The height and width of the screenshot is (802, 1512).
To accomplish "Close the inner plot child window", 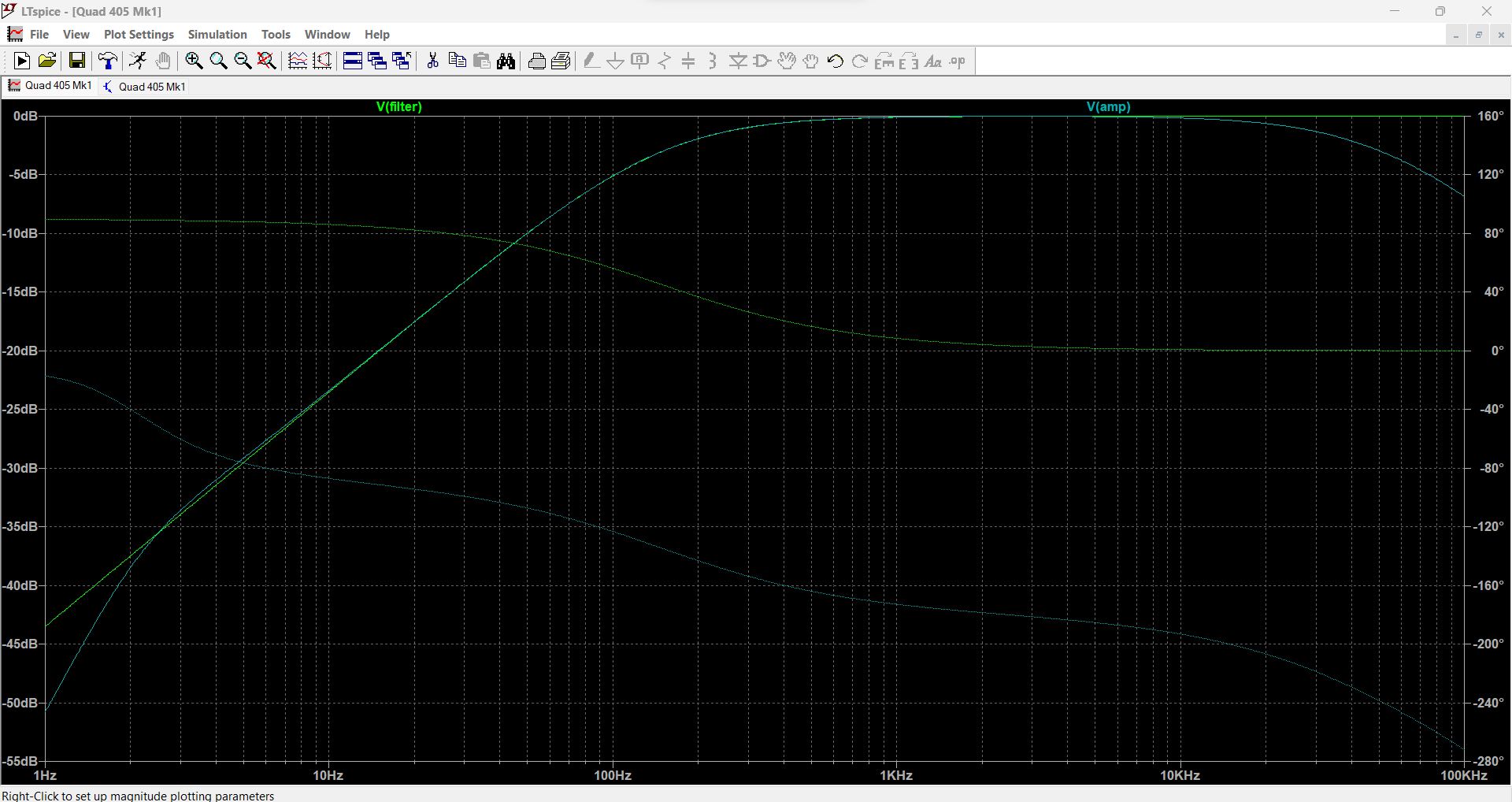I will (x=1501, y=35).
